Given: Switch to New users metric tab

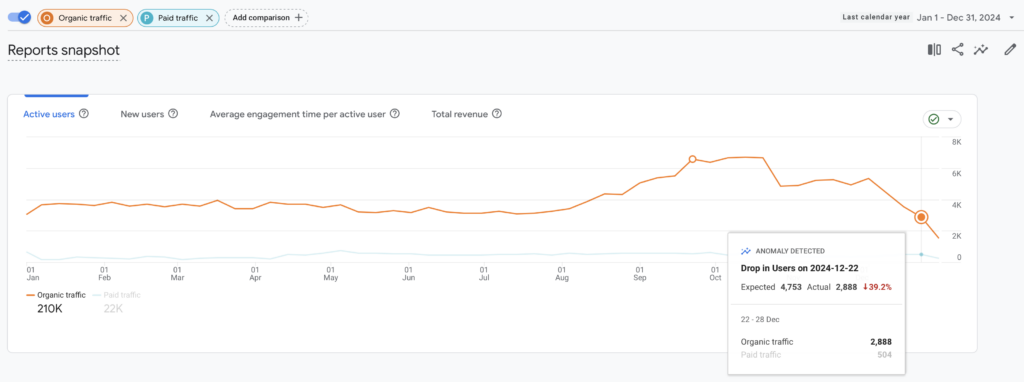Looking at the screenshot, I should coord(142,114).
